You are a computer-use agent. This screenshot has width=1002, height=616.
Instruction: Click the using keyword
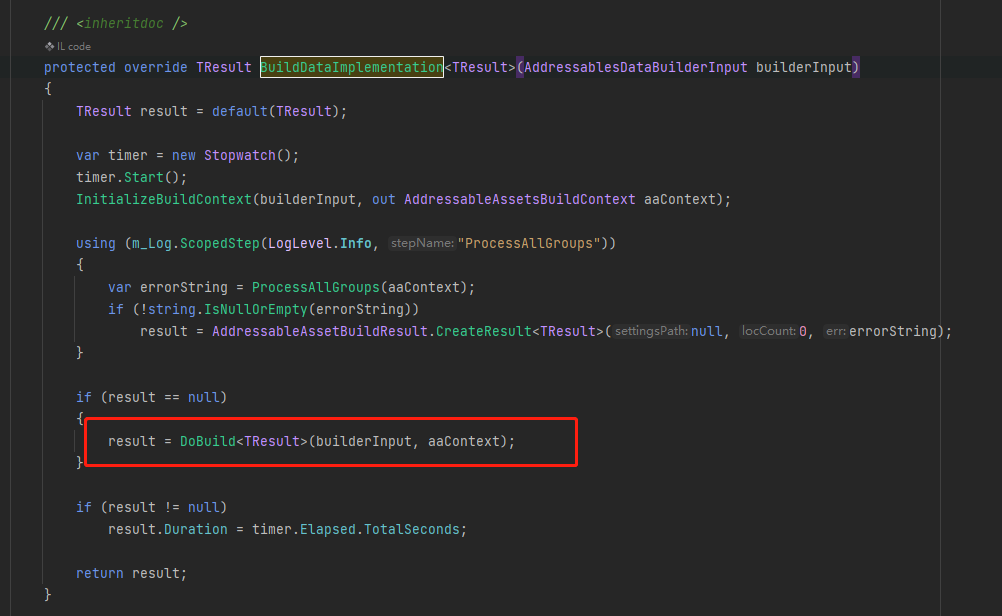[96, 243]
